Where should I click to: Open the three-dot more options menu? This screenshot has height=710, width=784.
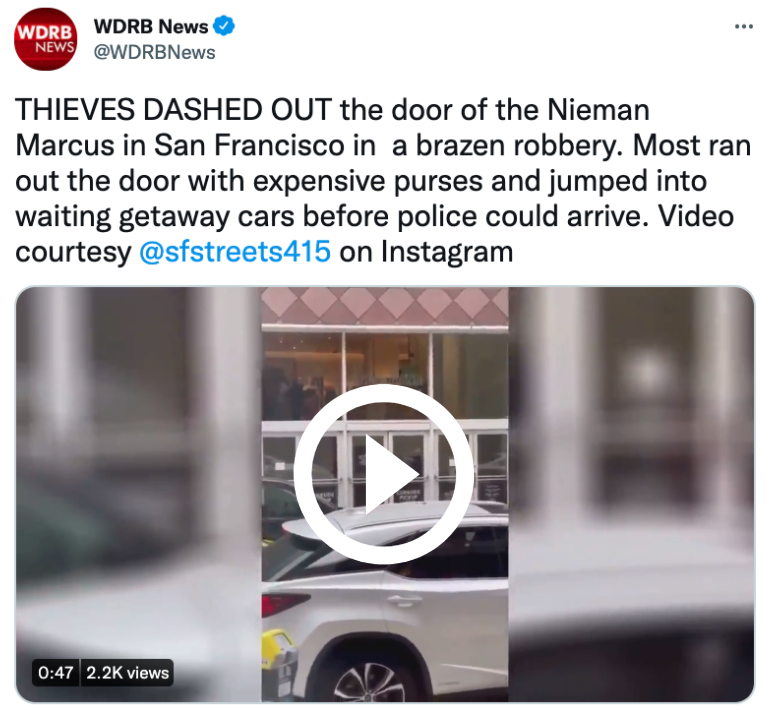tap(744, 26)
